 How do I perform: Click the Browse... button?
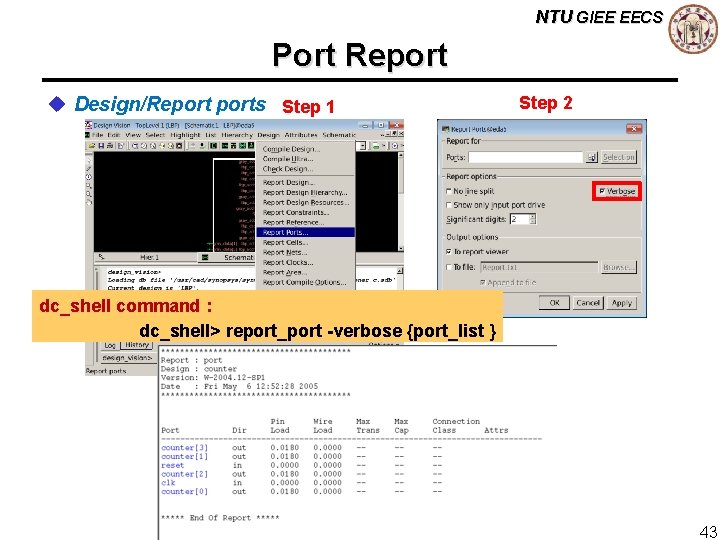[x=619, y=267]
